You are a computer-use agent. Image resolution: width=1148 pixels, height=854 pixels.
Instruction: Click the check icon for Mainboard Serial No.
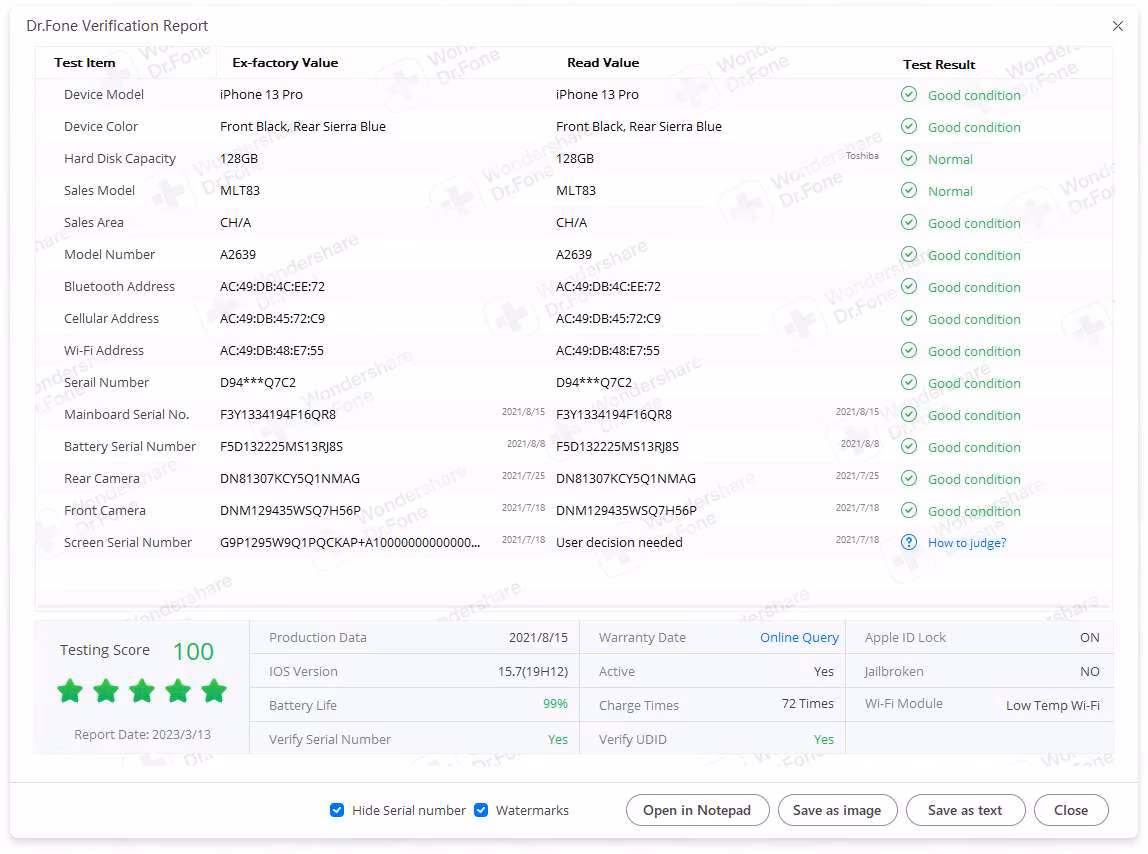click(x=909, y=415)
